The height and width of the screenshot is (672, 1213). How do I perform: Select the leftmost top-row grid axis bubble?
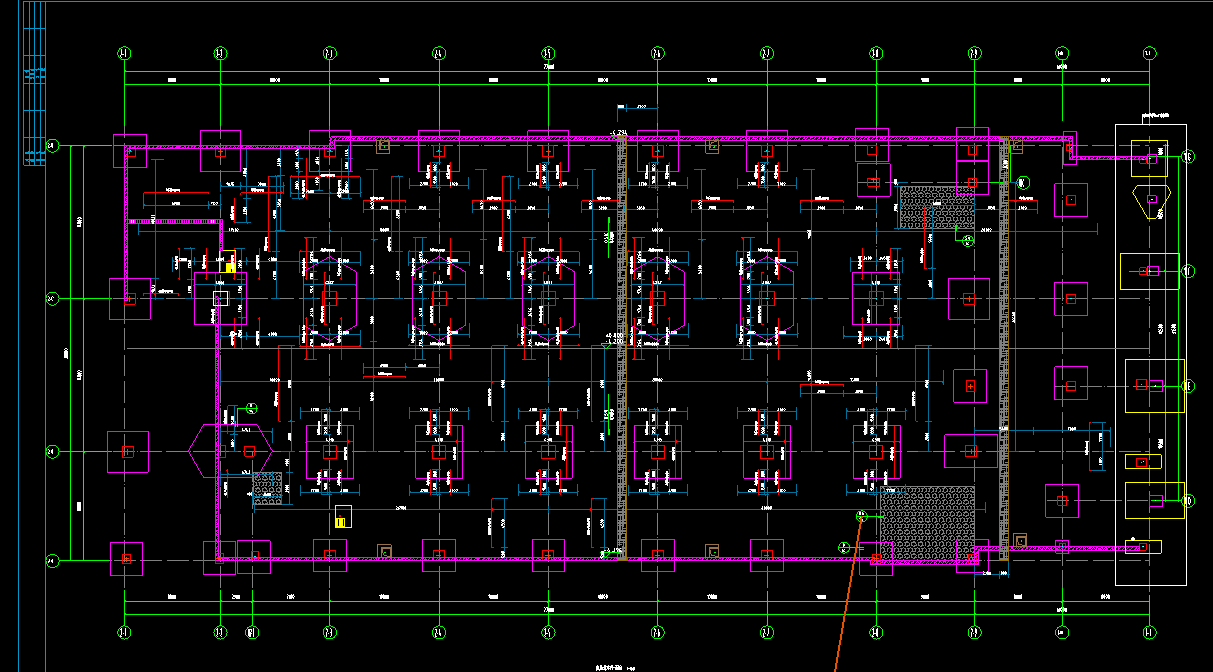(124, 52)
